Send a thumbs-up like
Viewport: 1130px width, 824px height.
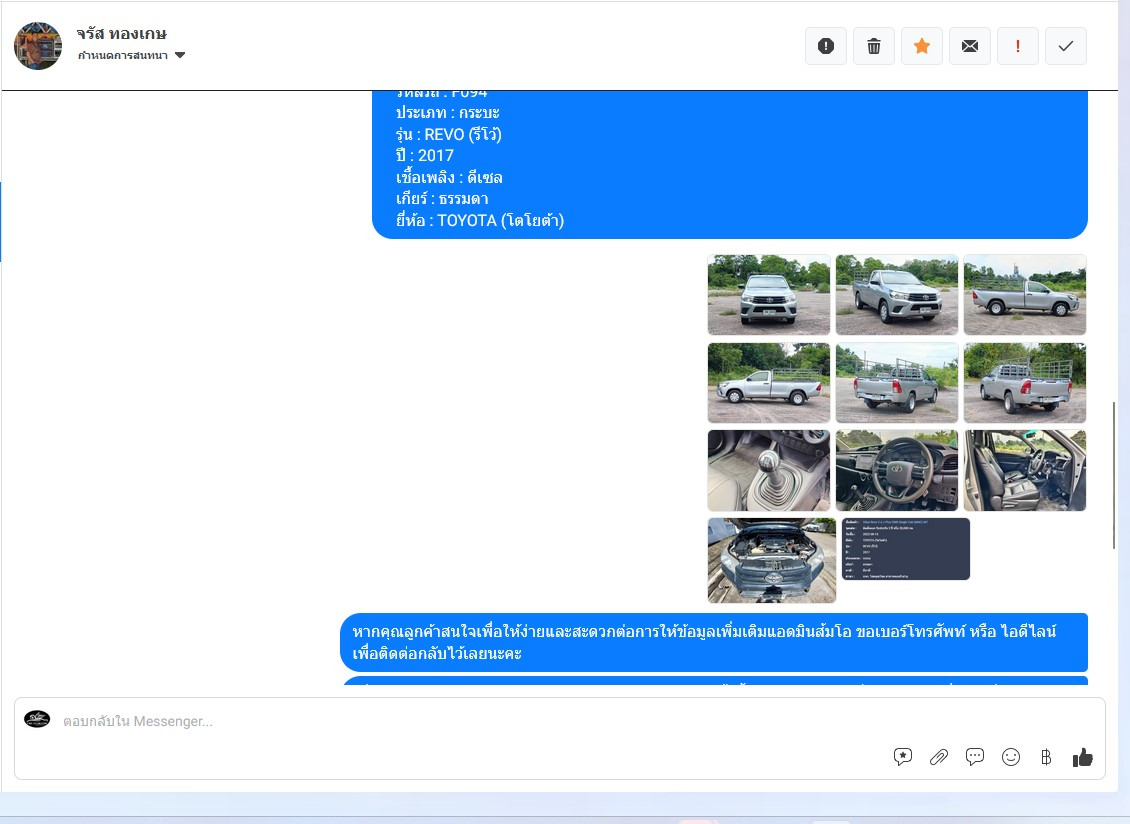pos(1083,757)
